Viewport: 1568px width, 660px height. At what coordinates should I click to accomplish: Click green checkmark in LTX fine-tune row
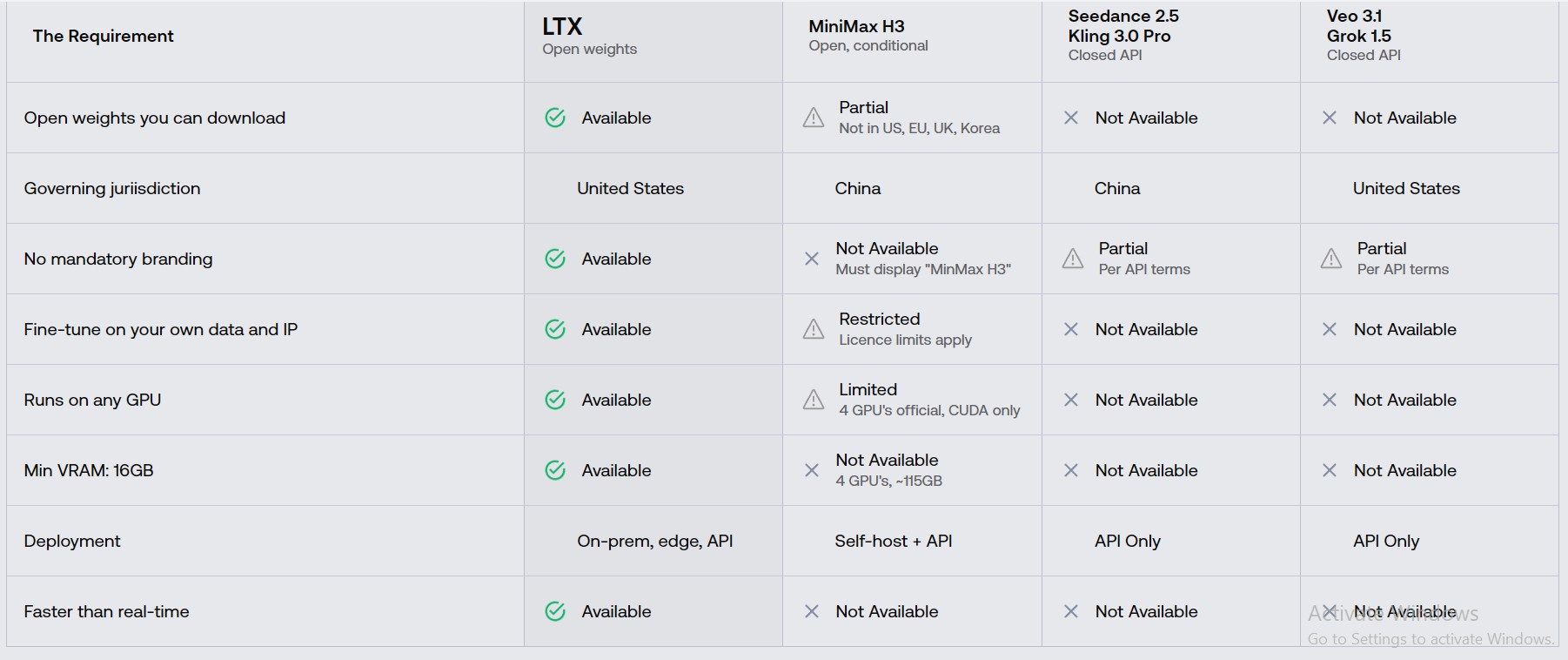[555, 329]
